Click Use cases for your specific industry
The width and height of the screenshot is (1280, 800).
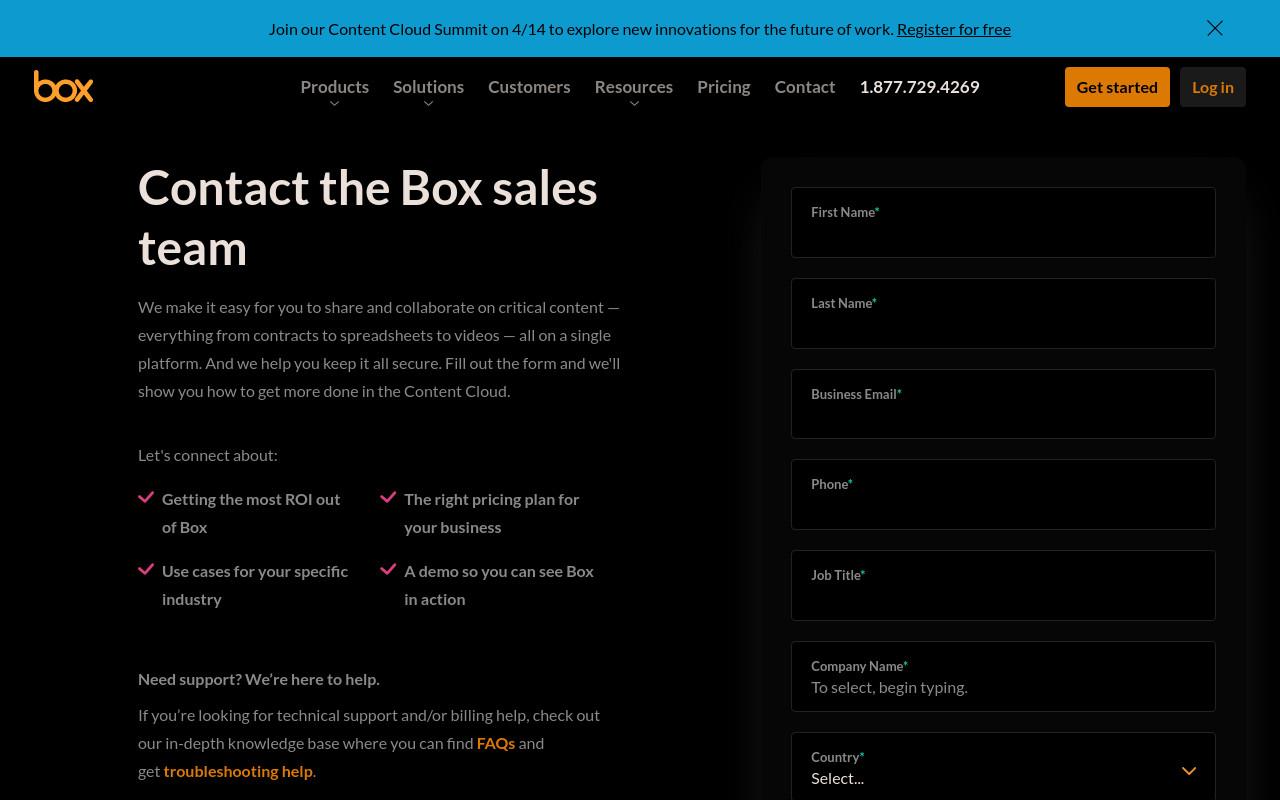(255, 585)
